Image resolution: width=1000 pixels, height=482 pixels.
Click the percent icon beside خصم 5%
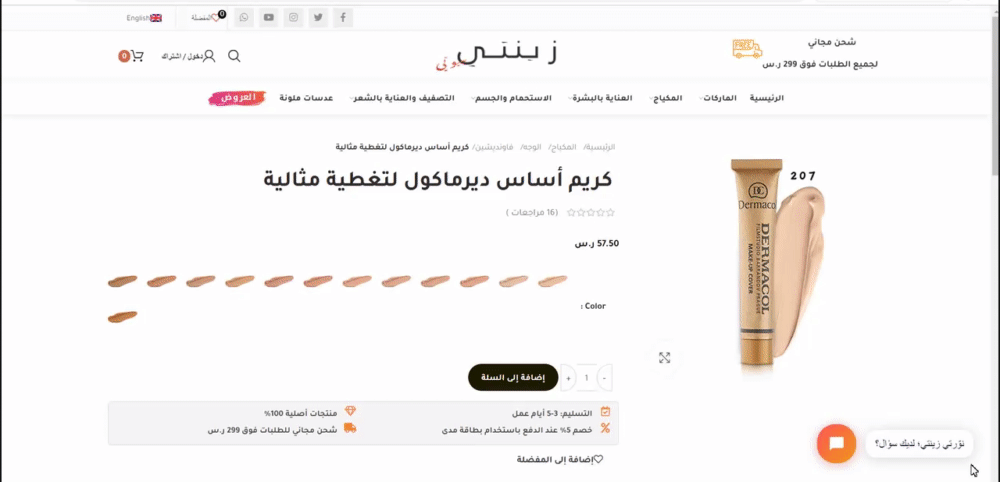pyautogui.click(x=605, y=428)
